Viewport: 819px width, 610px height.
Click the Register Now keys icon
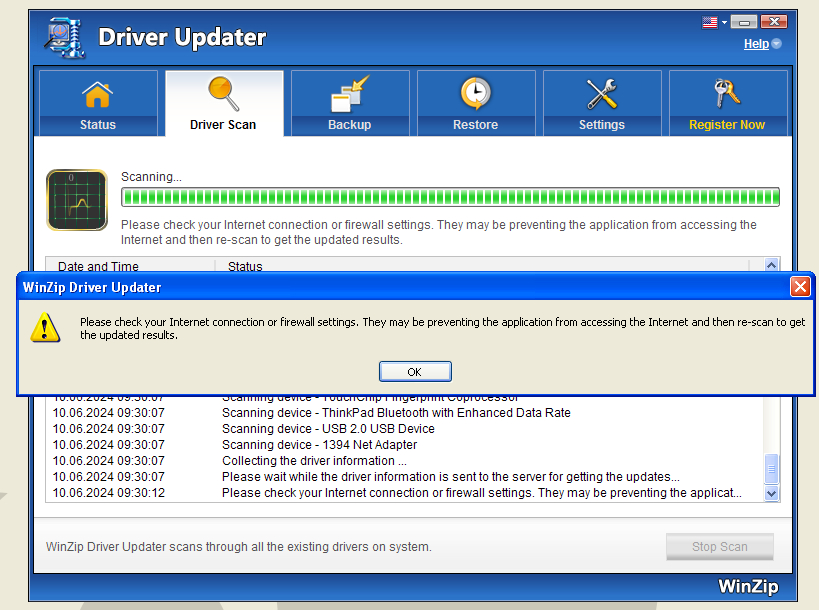(x=727, y=93)
